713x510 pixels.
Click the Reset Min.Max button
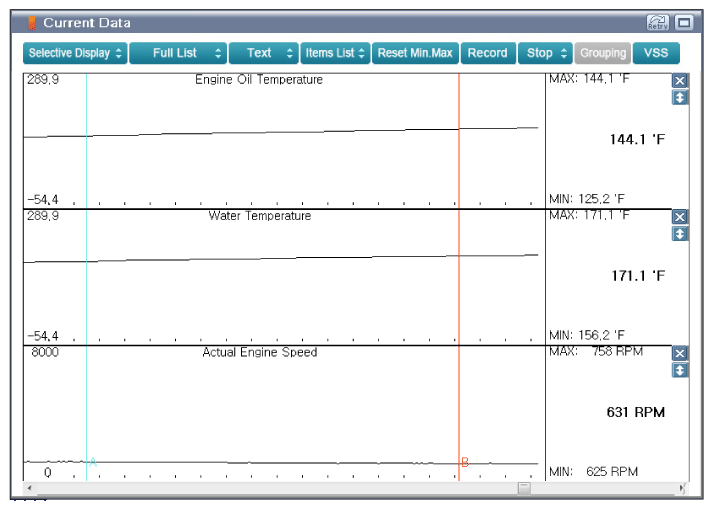tap(415, 53)
